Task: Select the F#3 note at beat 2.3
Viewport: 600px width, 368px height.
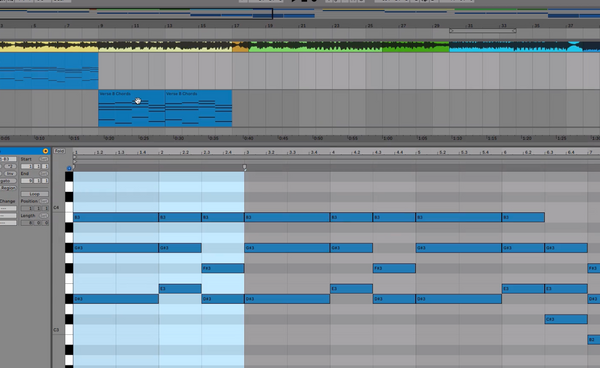Action: point(223,268)
